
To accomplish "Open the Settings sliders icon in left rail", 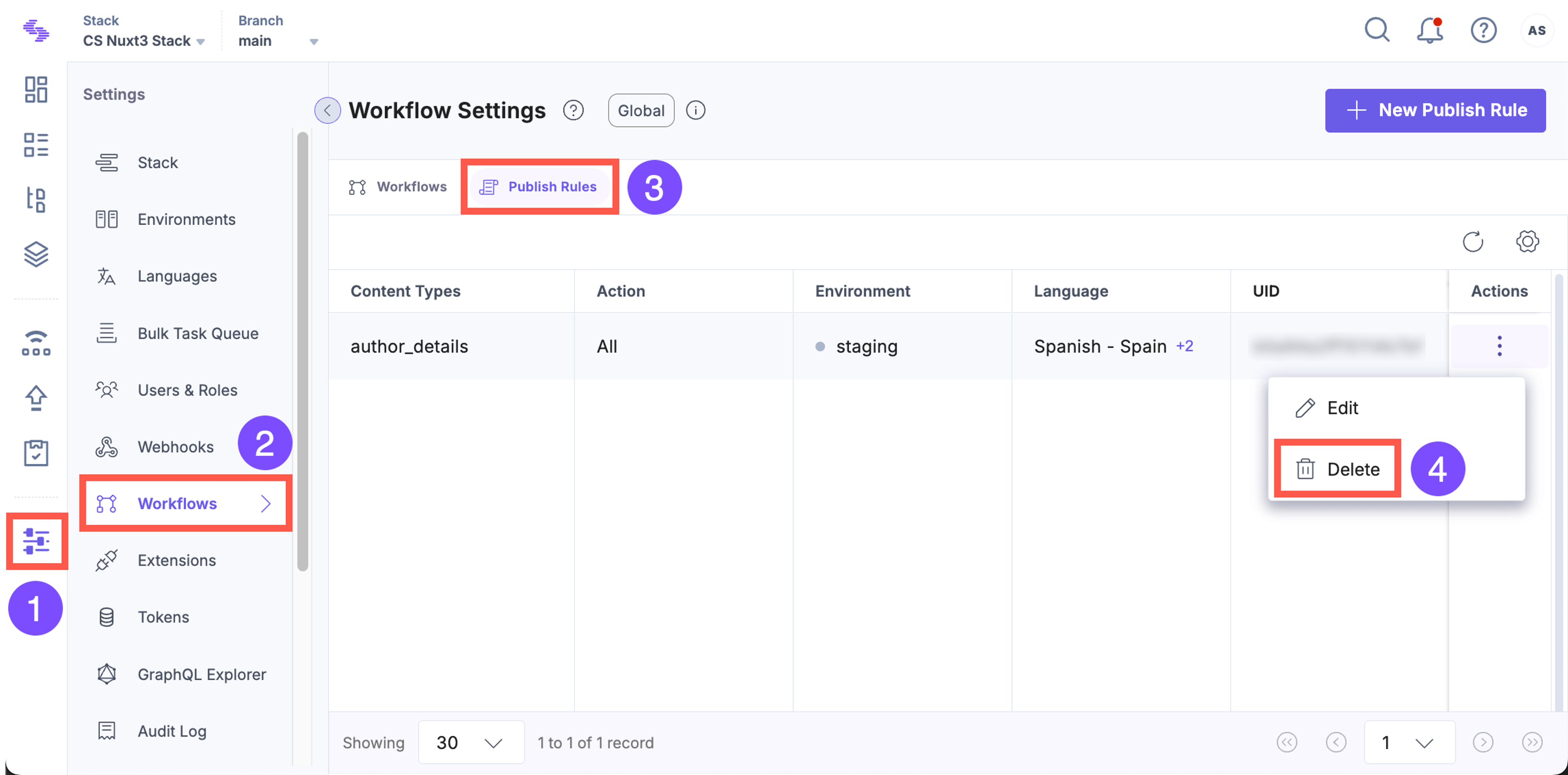I will pyautogui.click(x=36, y=541).
